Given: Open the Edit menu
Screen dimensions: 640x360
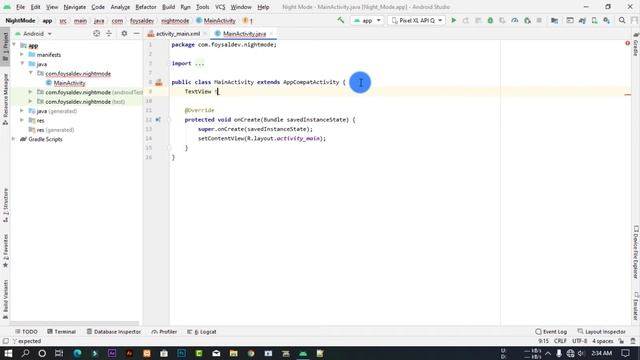Looking at the screenshot, I should click(x=36, y=7).
